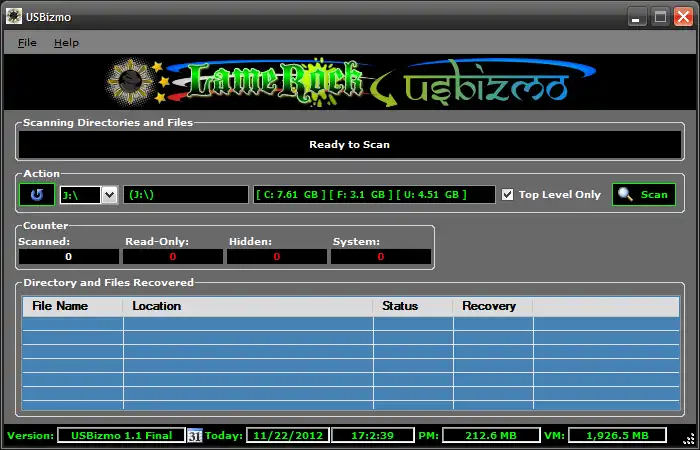Click the Recovery column header

click(493, 306)
